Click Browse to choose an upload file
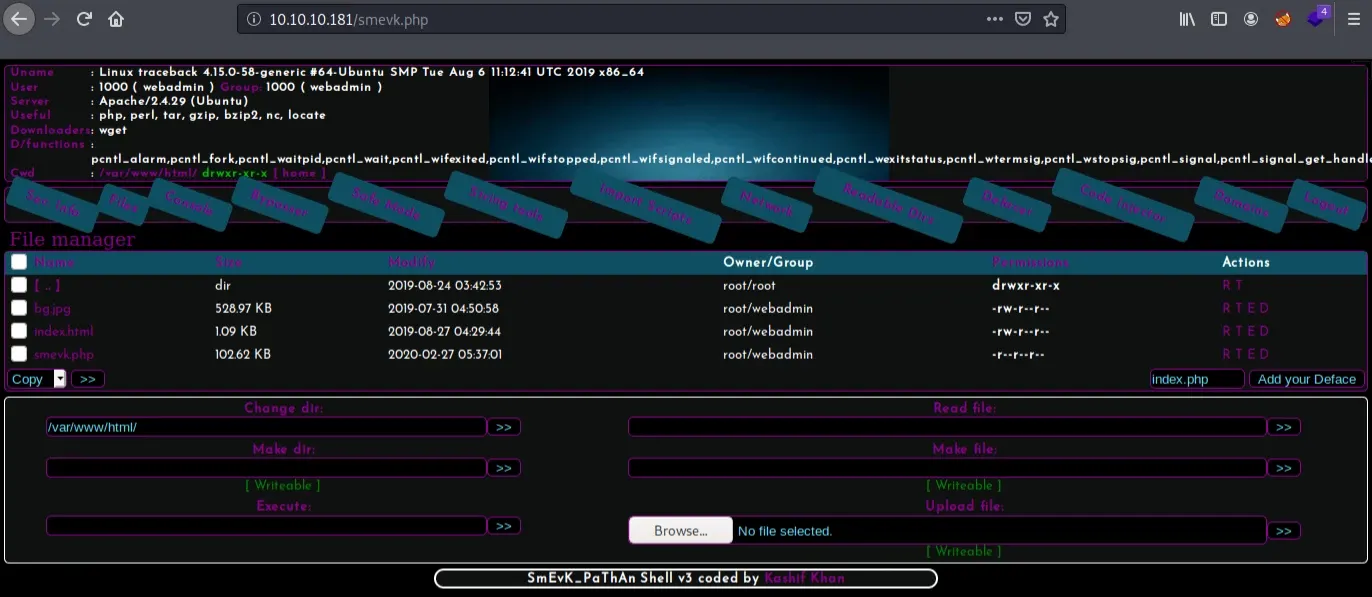Screen dimensions: 1372x597 click(x=680, y=531)
